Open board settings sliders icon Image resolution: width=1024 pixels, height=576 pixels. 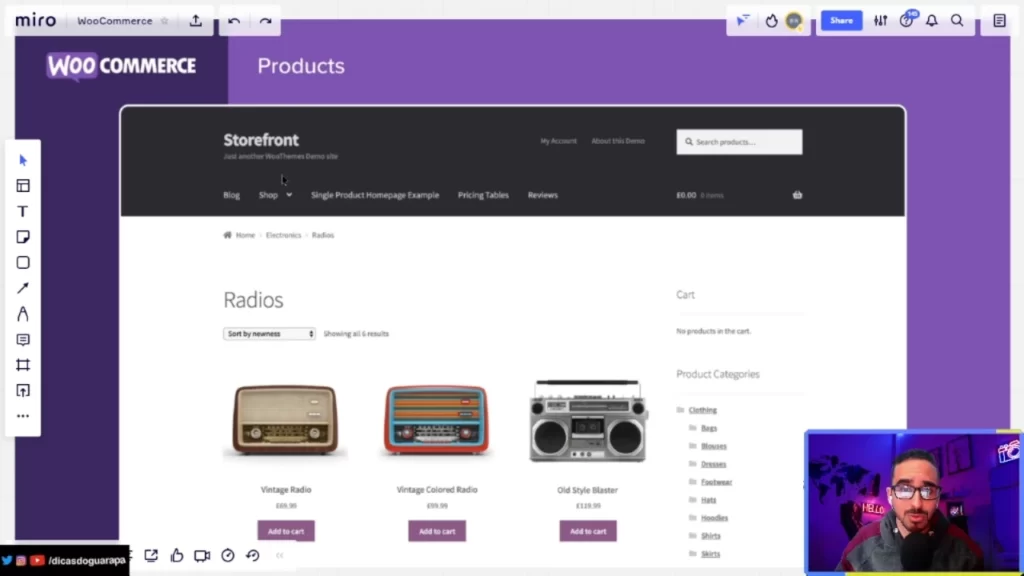click(880, 21)
